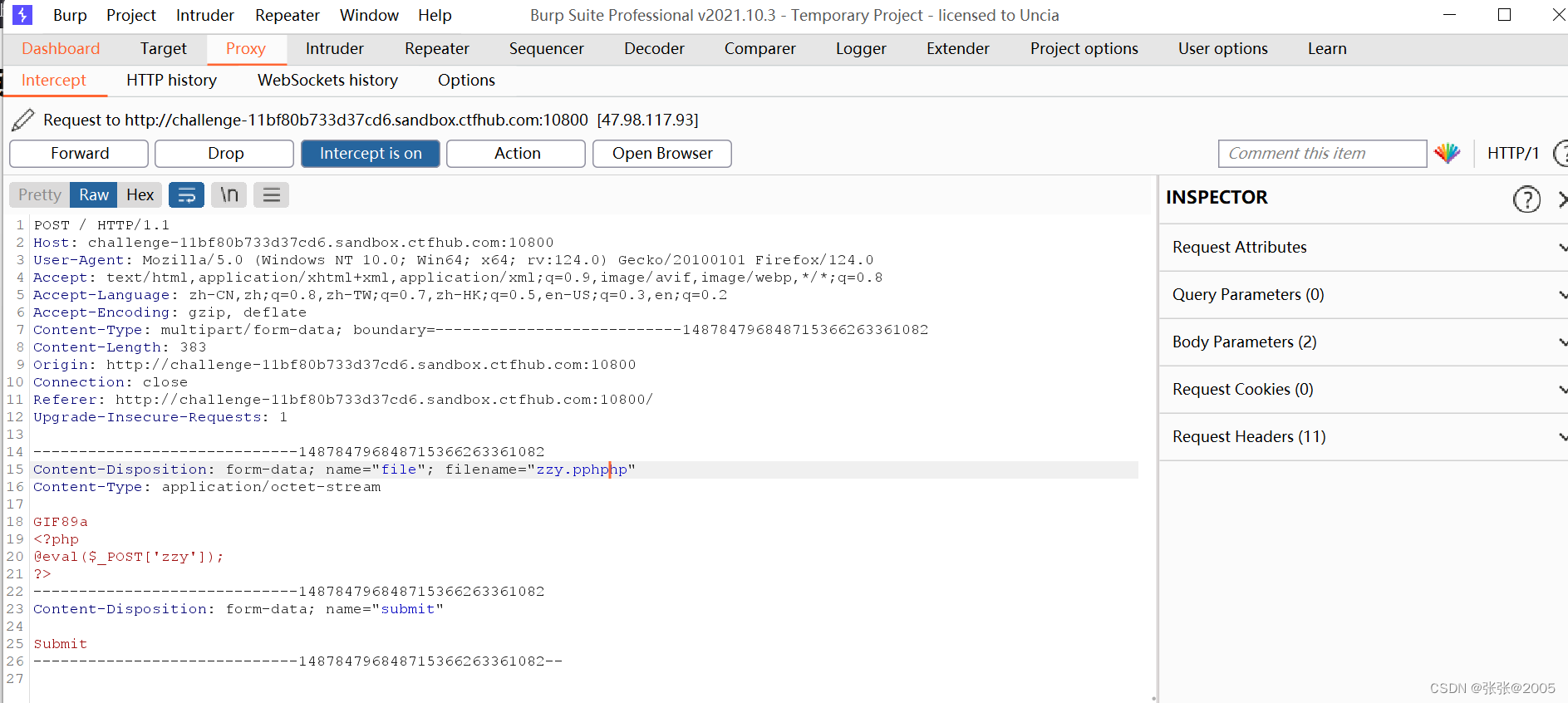Viewport: 1568px width, 703px height.
Task: Click the Submit value line in the body
Action: pos(60,644)
